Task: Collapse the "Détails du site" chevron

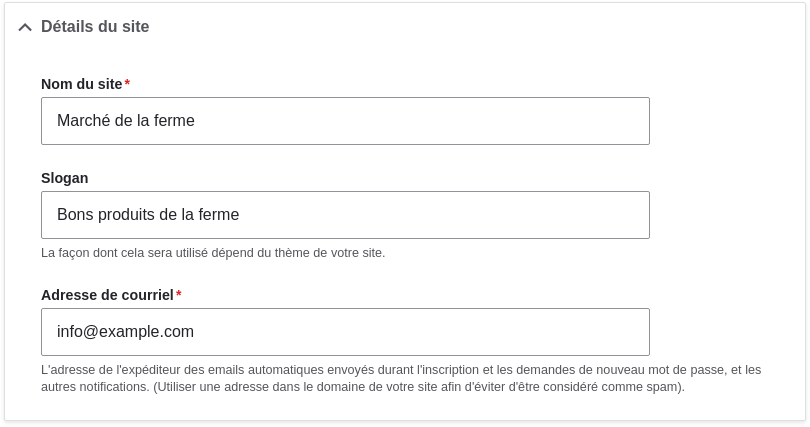Action: [25, 27]
